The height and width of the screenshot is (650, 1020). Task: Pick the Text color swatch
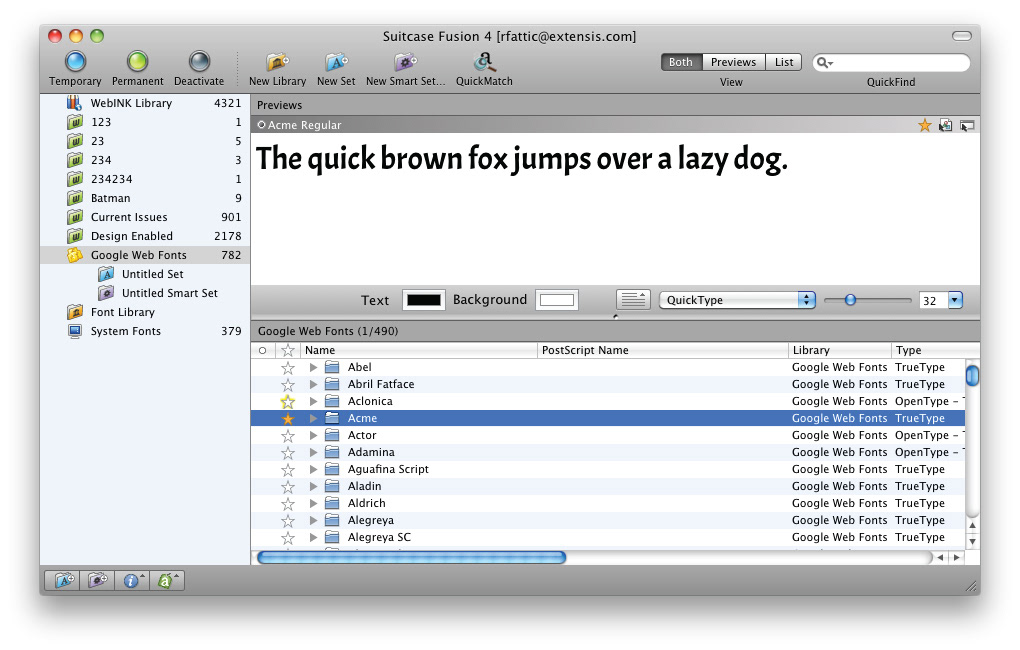tap(423, 300)
